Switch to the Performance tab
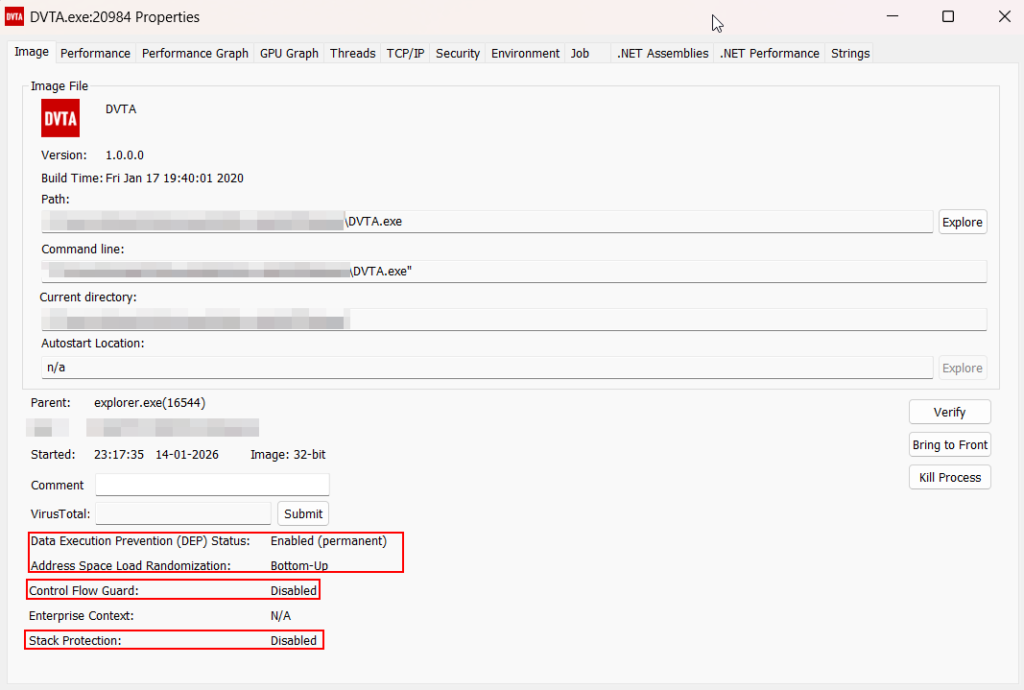Screen dimensions: 1024x690 [x=95, y=53]
